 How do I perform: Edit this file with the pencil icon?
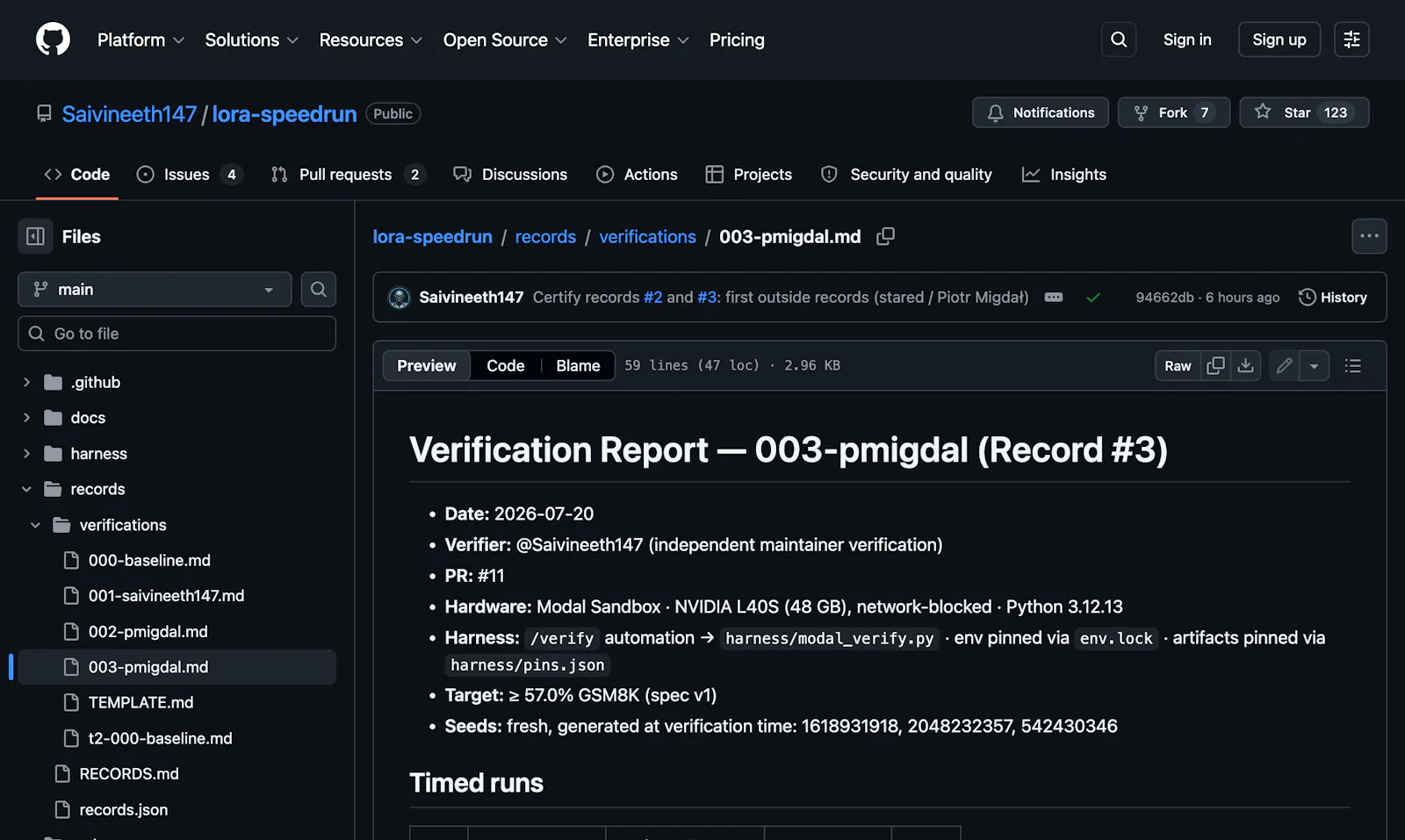(x=1284, y=366)
